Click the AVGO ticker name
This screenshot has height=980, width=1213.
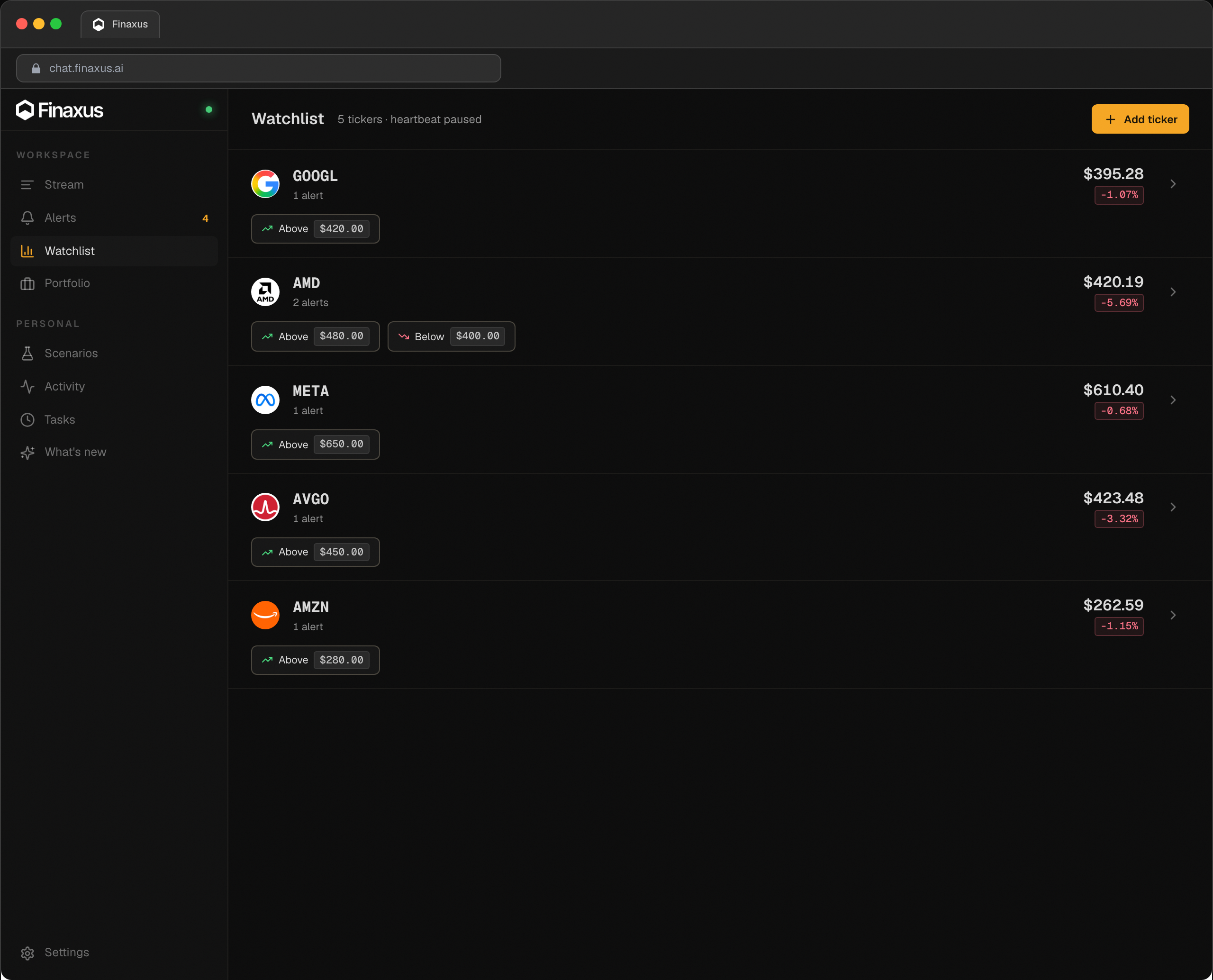(311, 499)
